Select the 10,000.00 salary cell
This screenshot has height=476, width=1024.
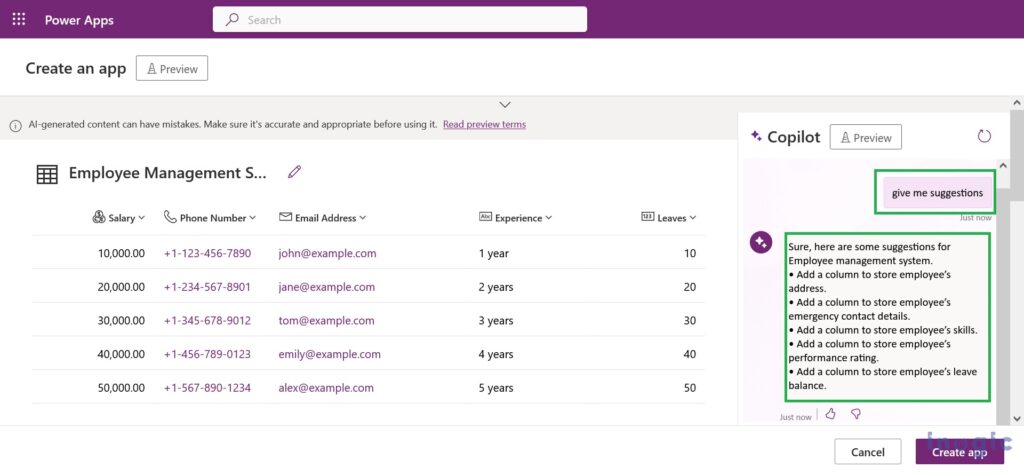(x=121, y=253)
